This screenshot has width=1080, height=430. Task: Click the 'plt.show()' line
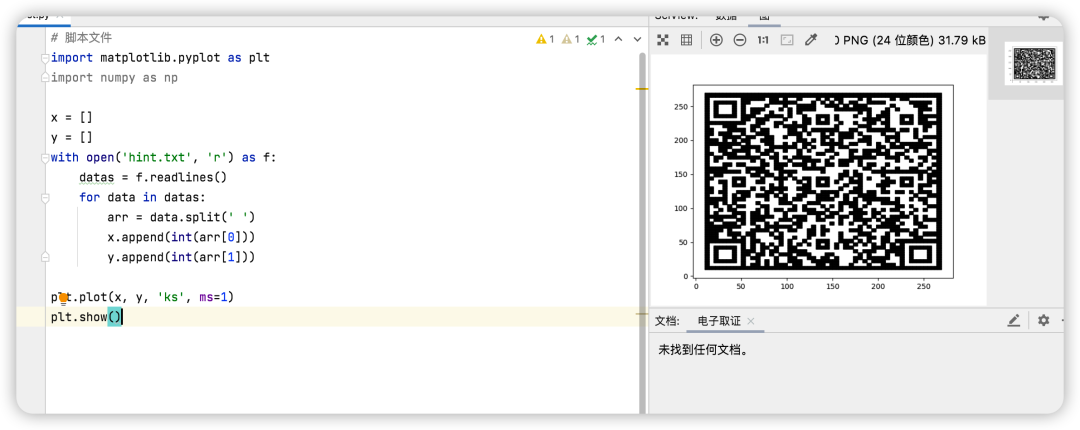coord(86,318)
